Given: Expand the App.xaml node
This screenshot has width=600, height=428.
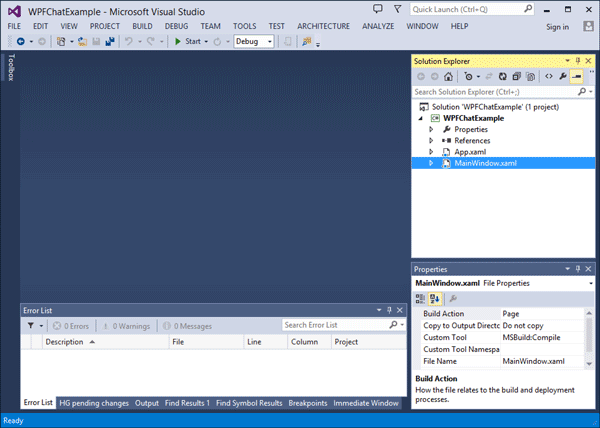Looking at the screenshot, I should 431,152.
